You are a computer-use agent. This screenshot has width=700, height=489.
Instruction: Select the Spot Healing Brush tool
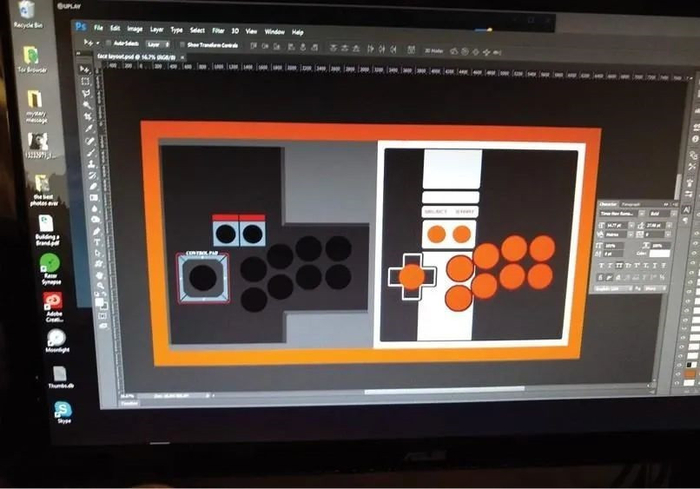click(89, 140)
